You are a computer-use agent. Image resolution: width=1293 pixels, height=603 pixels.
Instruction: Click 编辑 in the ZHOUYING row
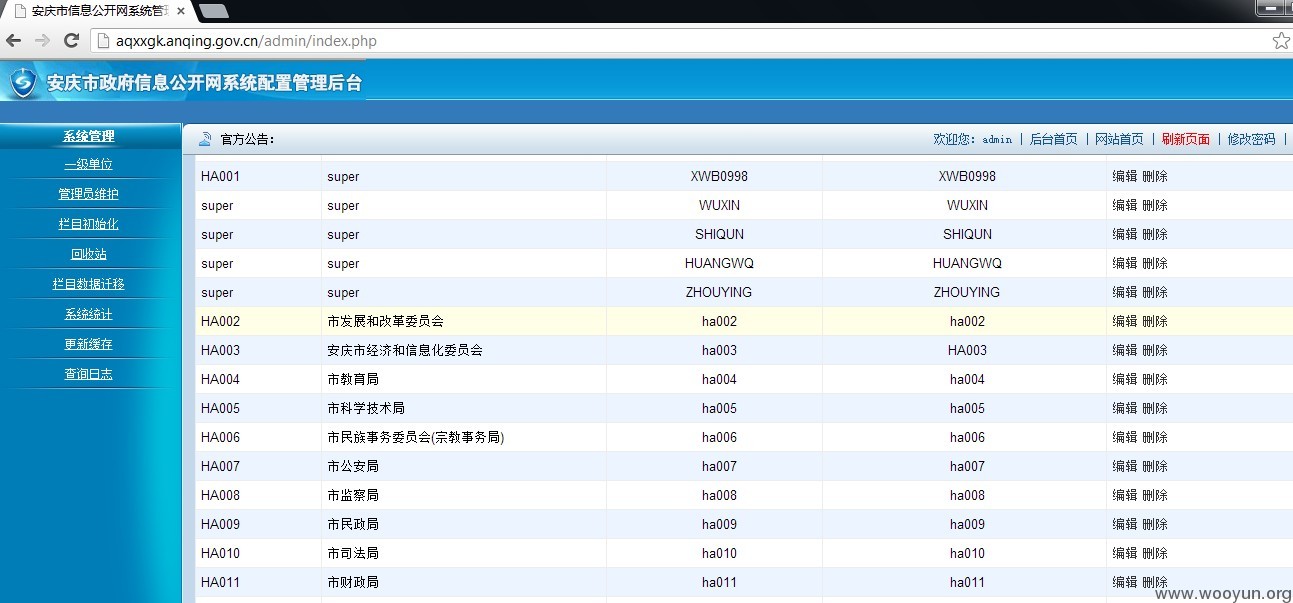pos(1125,292)
